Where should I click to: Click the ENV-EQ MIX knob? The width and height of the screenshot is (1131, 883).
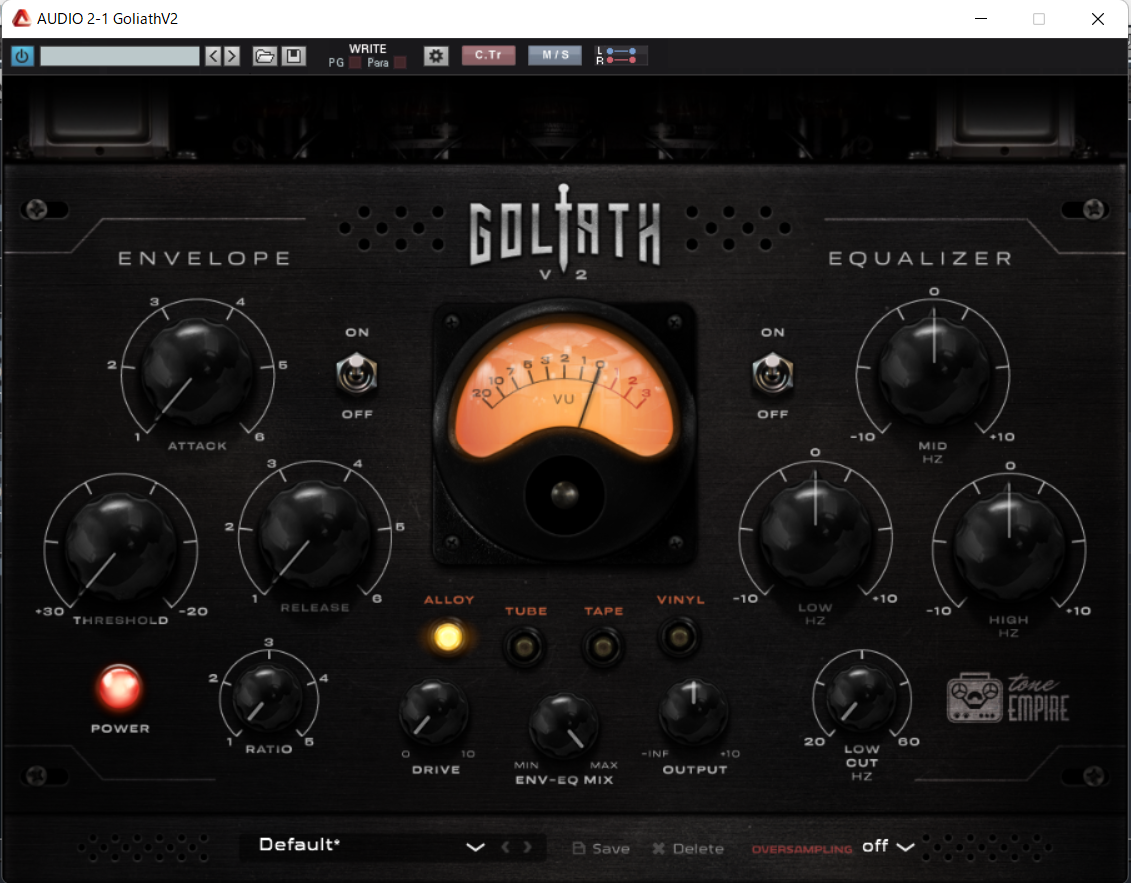(x=563, y=725)
